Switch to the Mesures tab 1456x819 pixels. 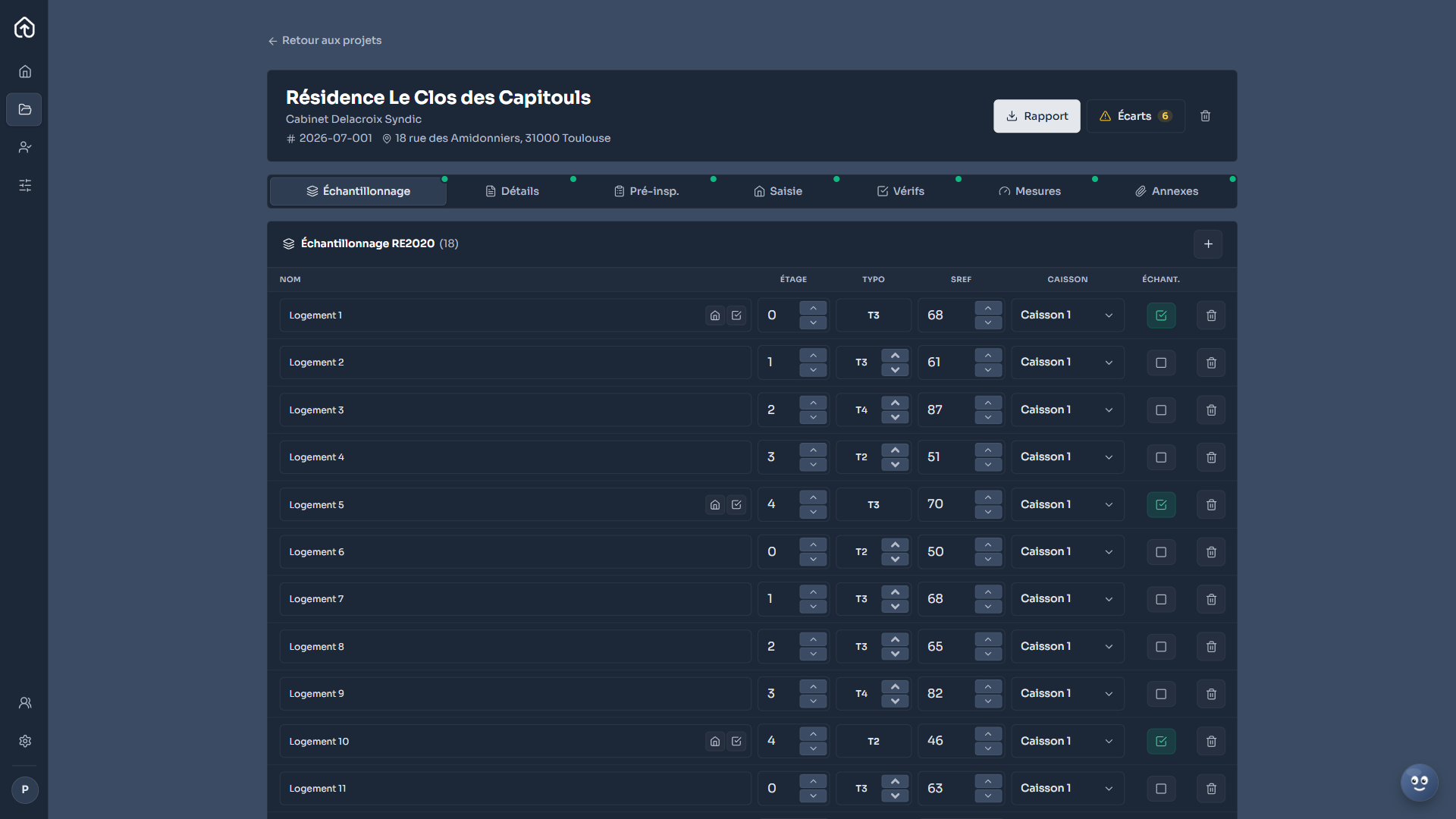pos(1030,191)
